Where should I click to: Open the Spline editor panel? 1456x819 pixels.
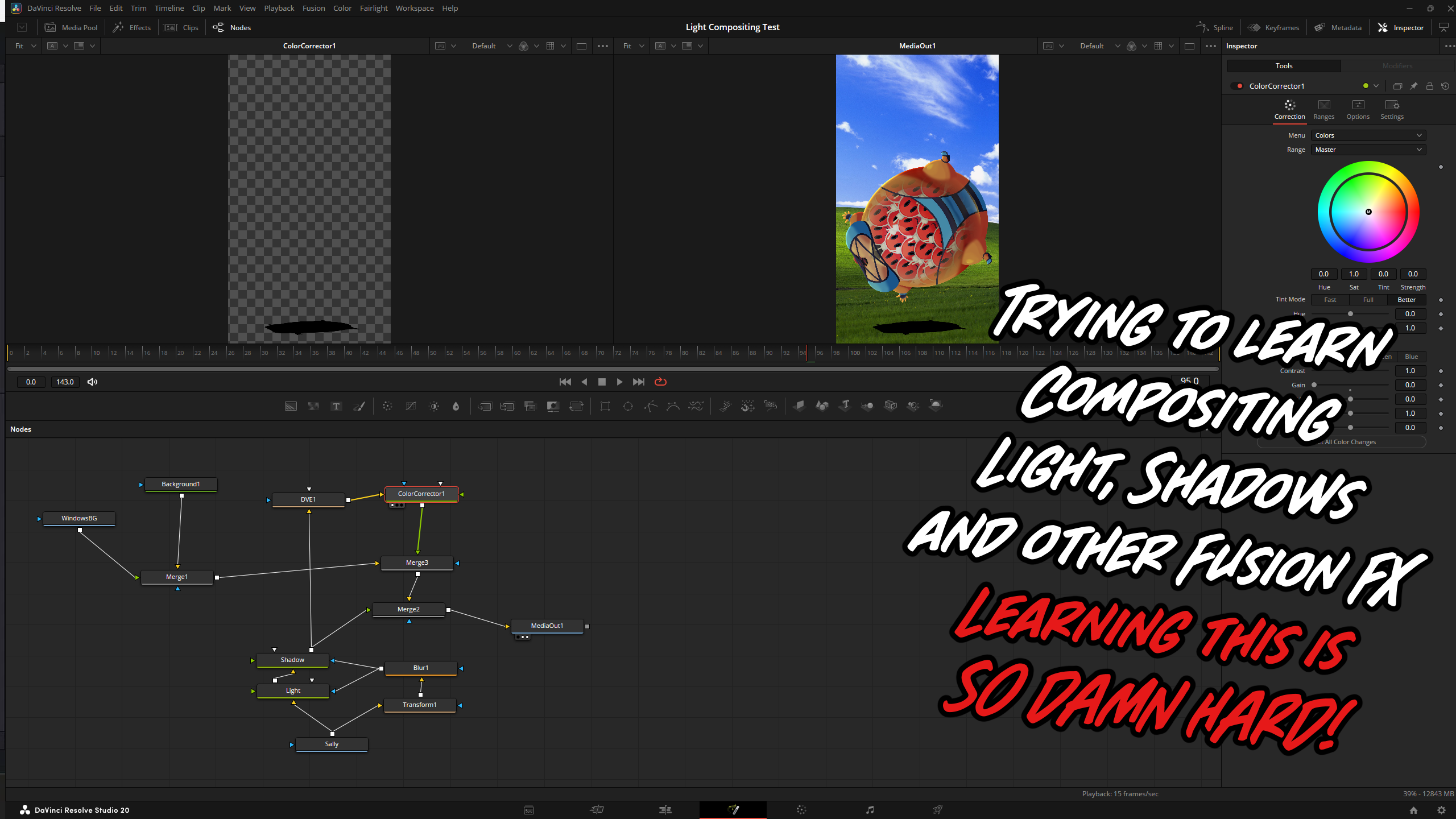[x=1215, y=27]
